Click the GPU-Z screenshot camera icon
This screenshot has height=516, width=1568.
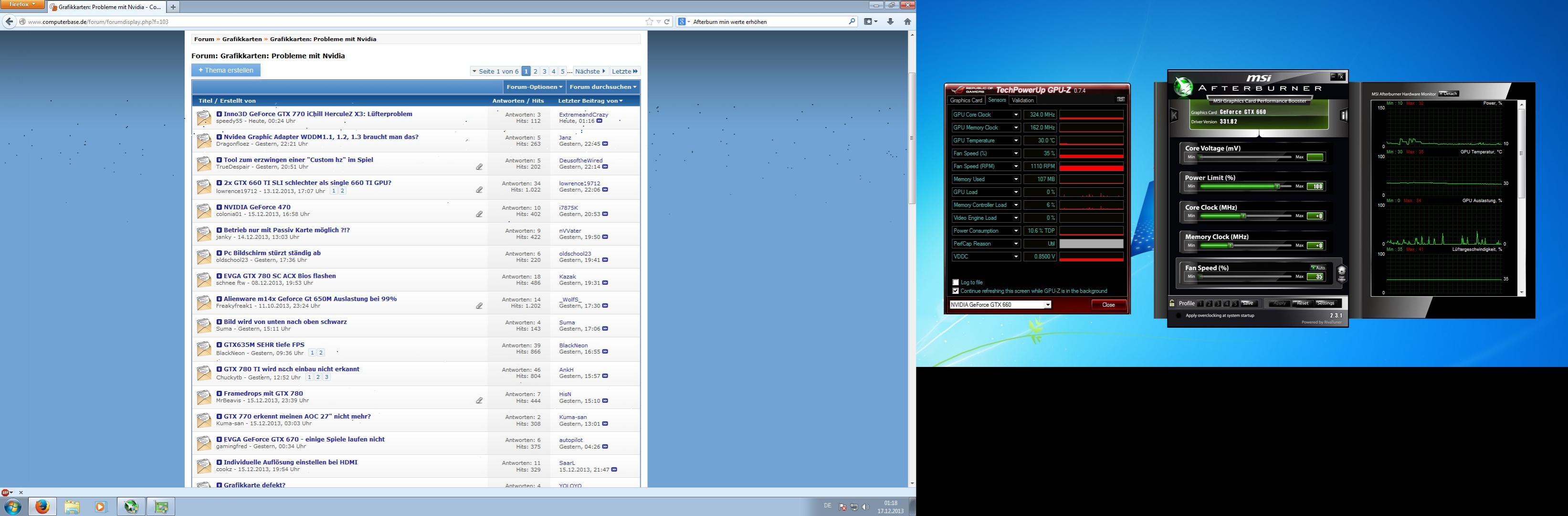pos(1121,99)
